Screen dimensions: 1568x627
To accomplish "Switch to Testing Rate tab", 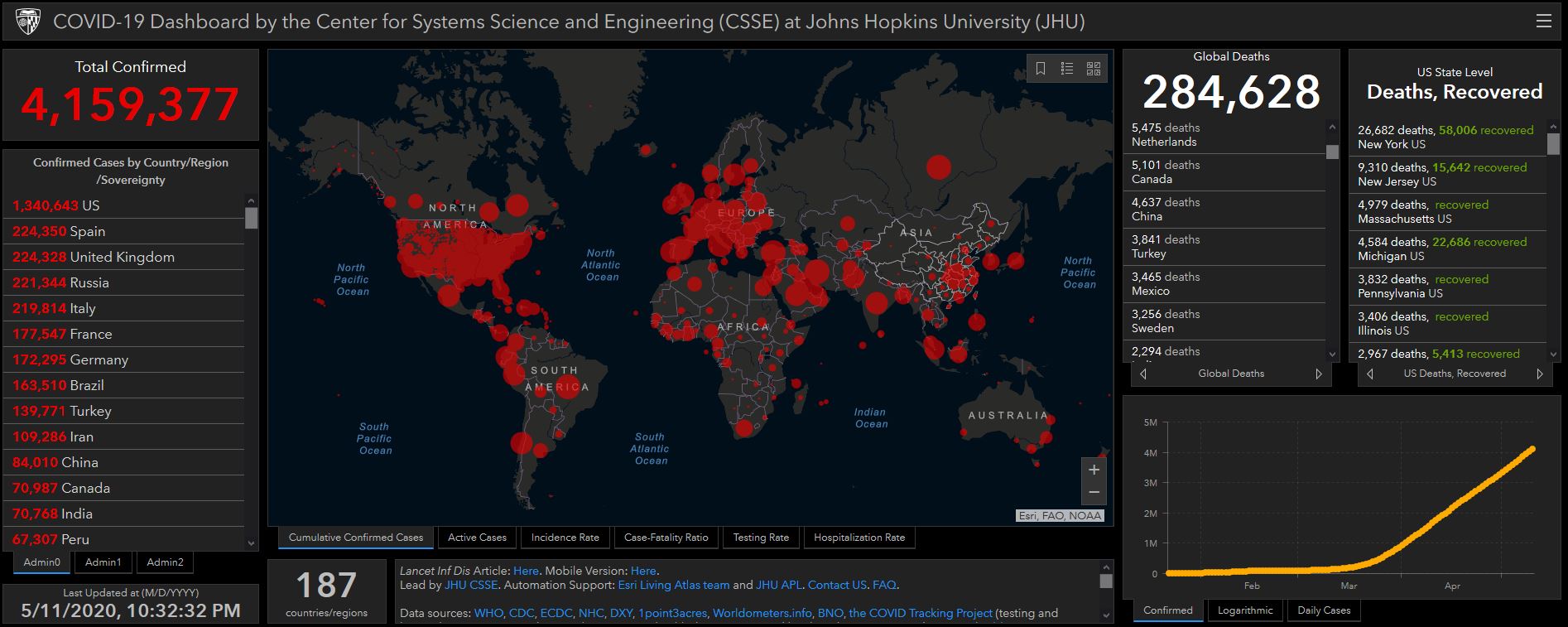I will coord(761,538).
